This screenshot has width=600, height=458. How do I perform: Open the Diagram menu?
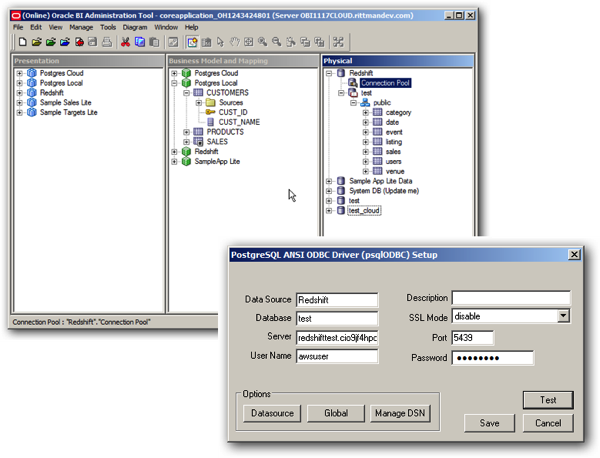point(135,27)
